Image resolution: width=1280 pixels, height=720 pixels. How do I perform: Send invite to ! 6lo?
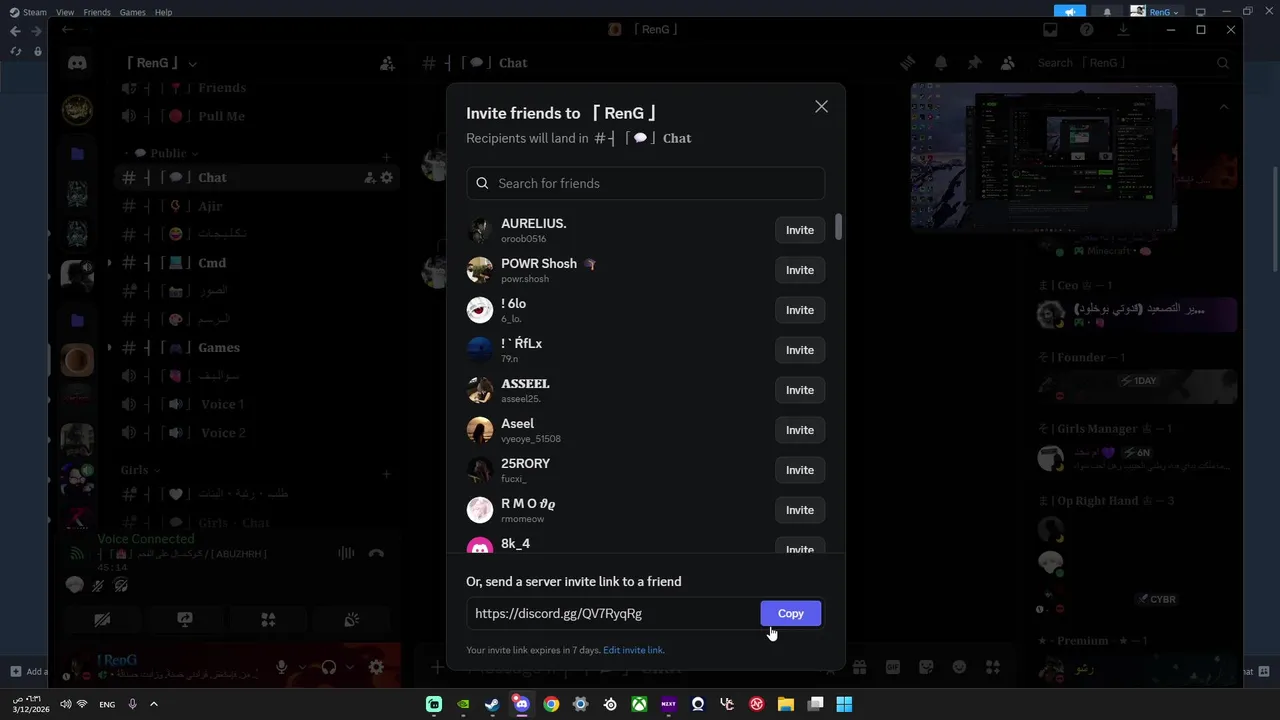(800, 310)
